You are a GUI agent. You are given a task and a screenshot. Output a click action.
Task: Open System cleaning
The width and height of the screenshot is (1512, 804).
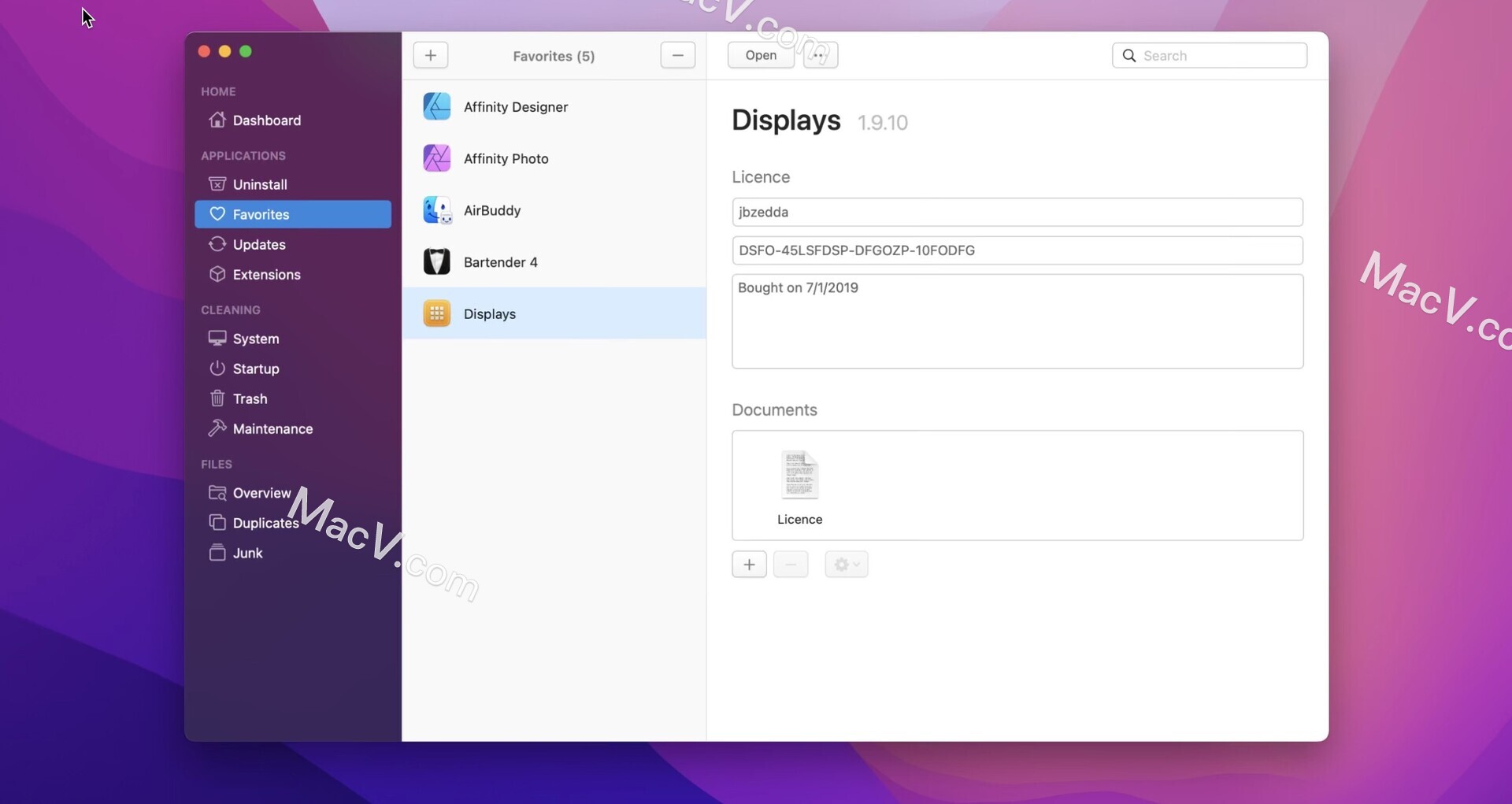[293, 339]
